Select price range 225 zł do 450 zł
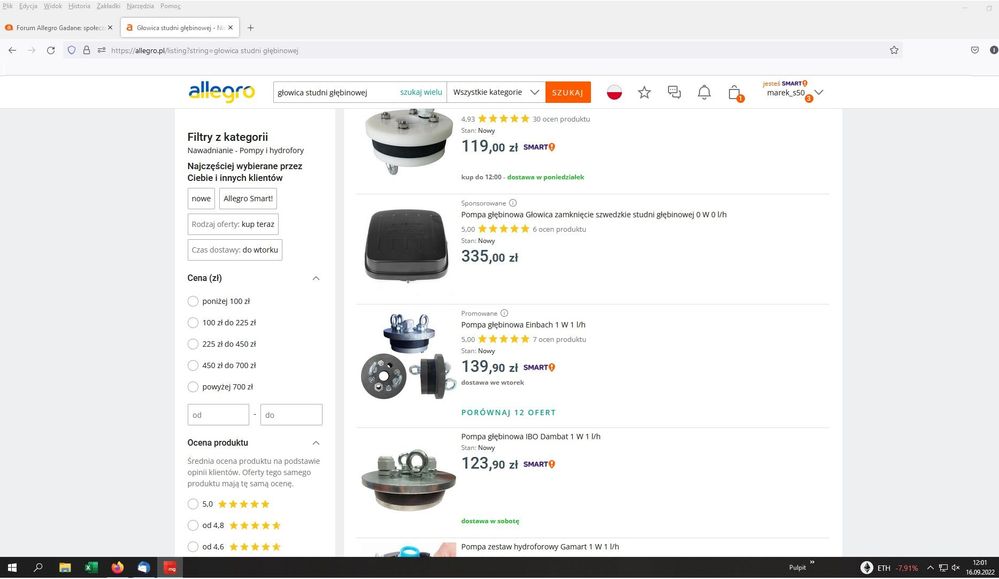The height and width of the screenshot is (579, 999). coord(193,344)
